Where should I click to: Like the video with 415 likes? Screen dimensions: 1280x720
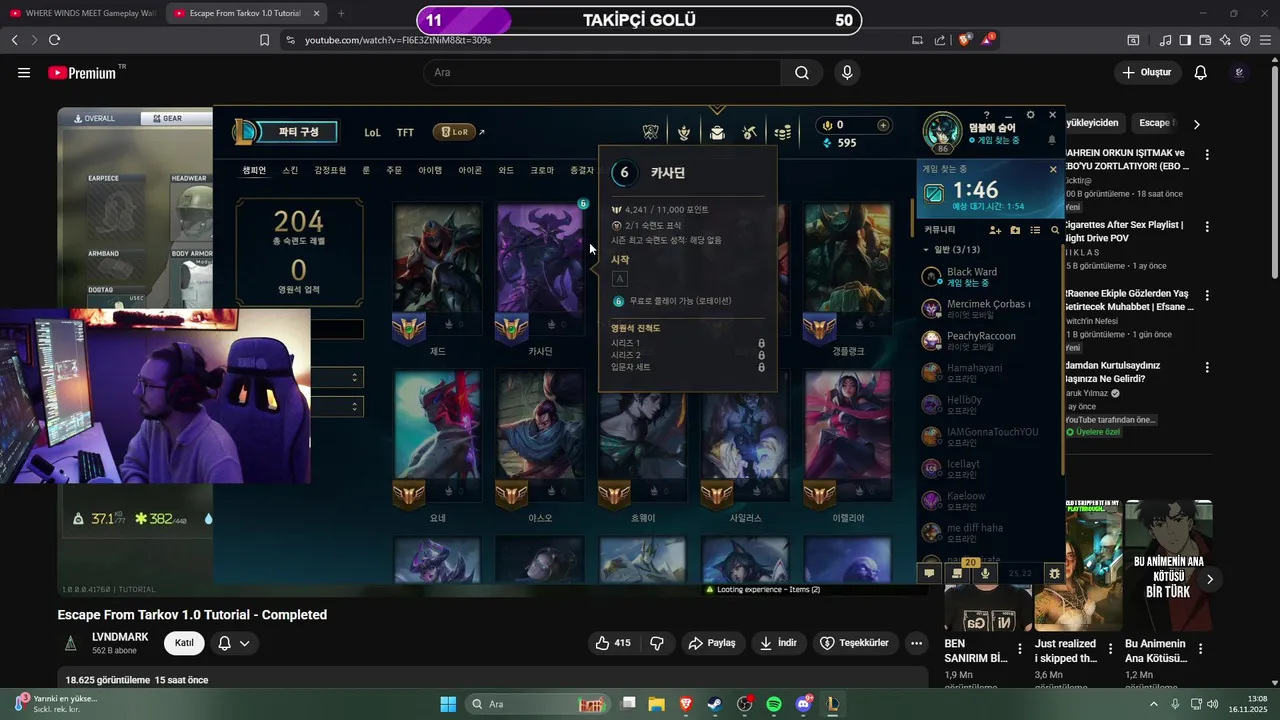tap(613, 643)
